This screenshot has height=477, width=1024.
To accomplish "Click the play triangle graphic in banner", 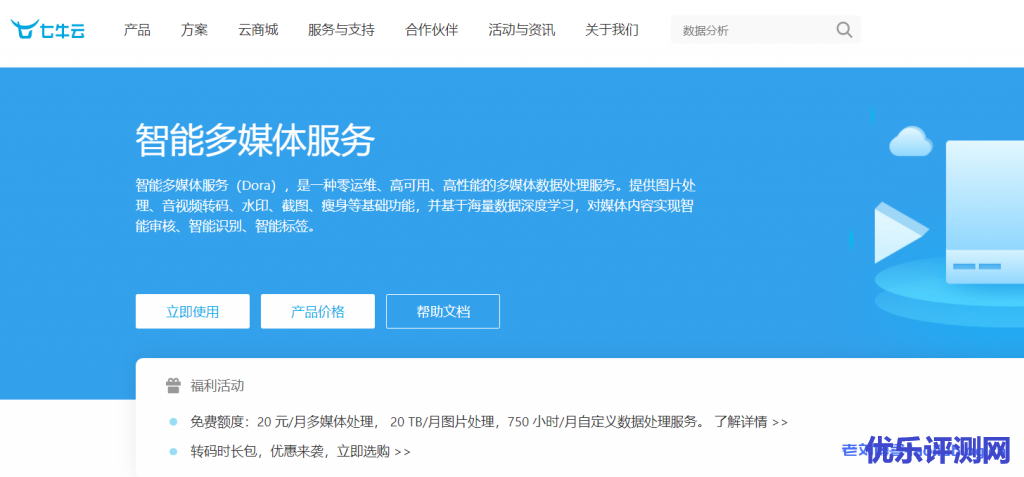I will 896,234.
